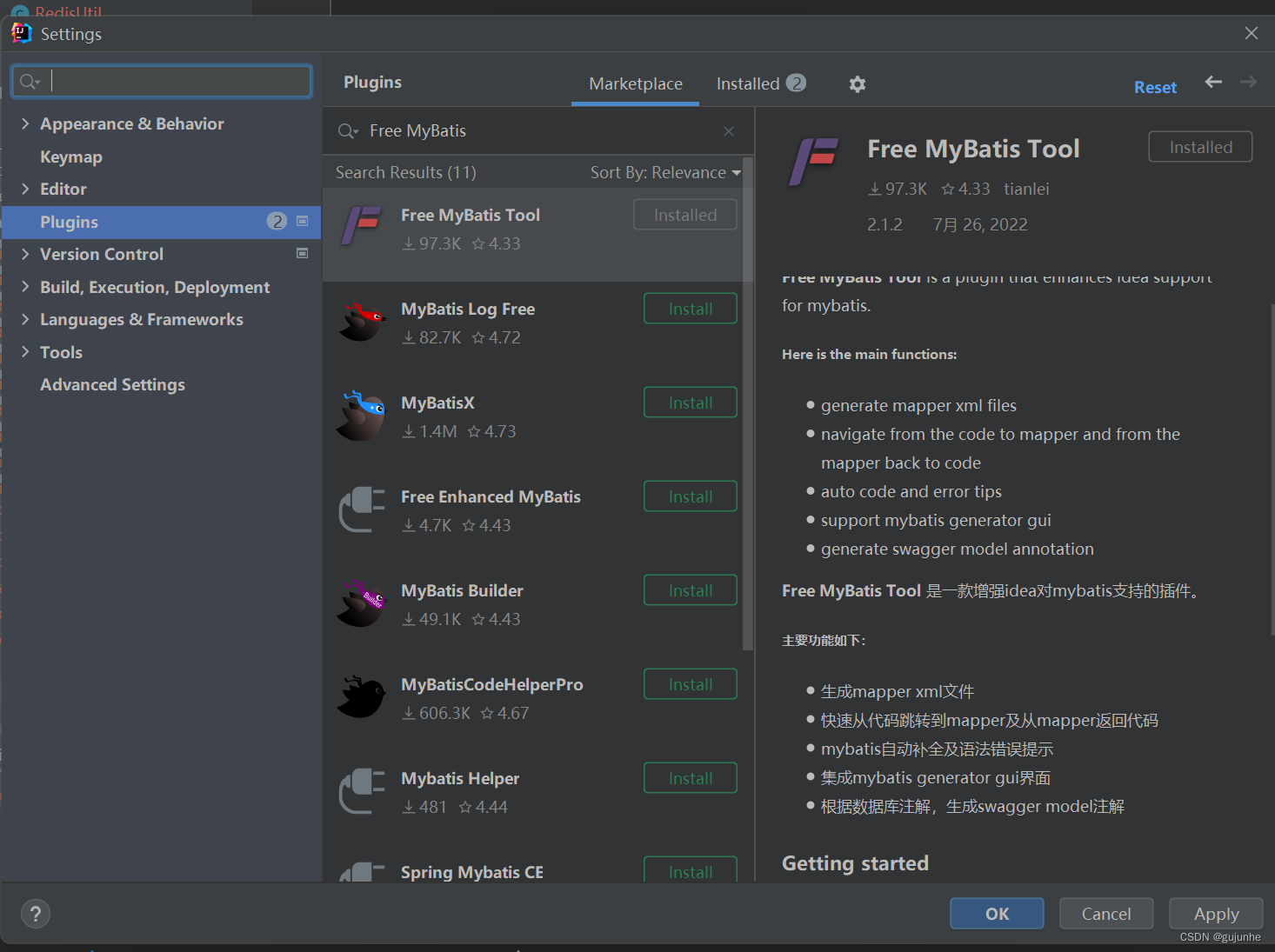Open the help question mark button

[36, 914]
